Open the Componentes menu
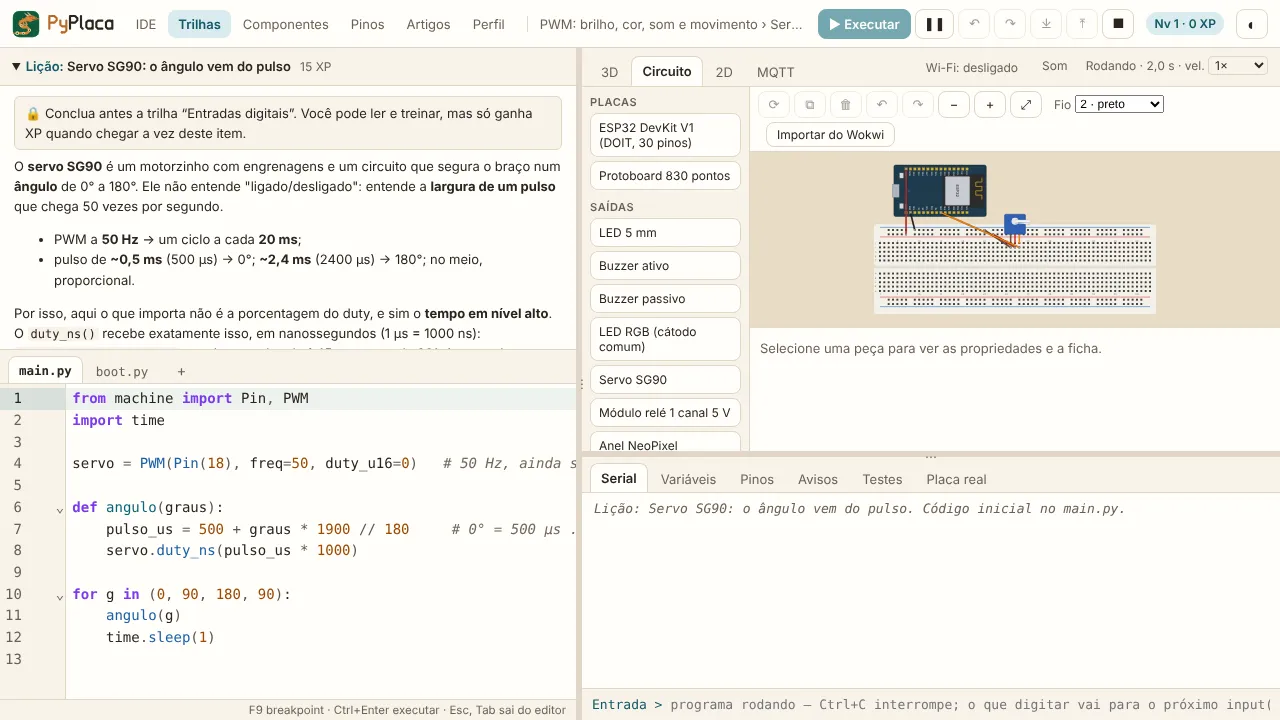1280x720 pixels. 285,24
